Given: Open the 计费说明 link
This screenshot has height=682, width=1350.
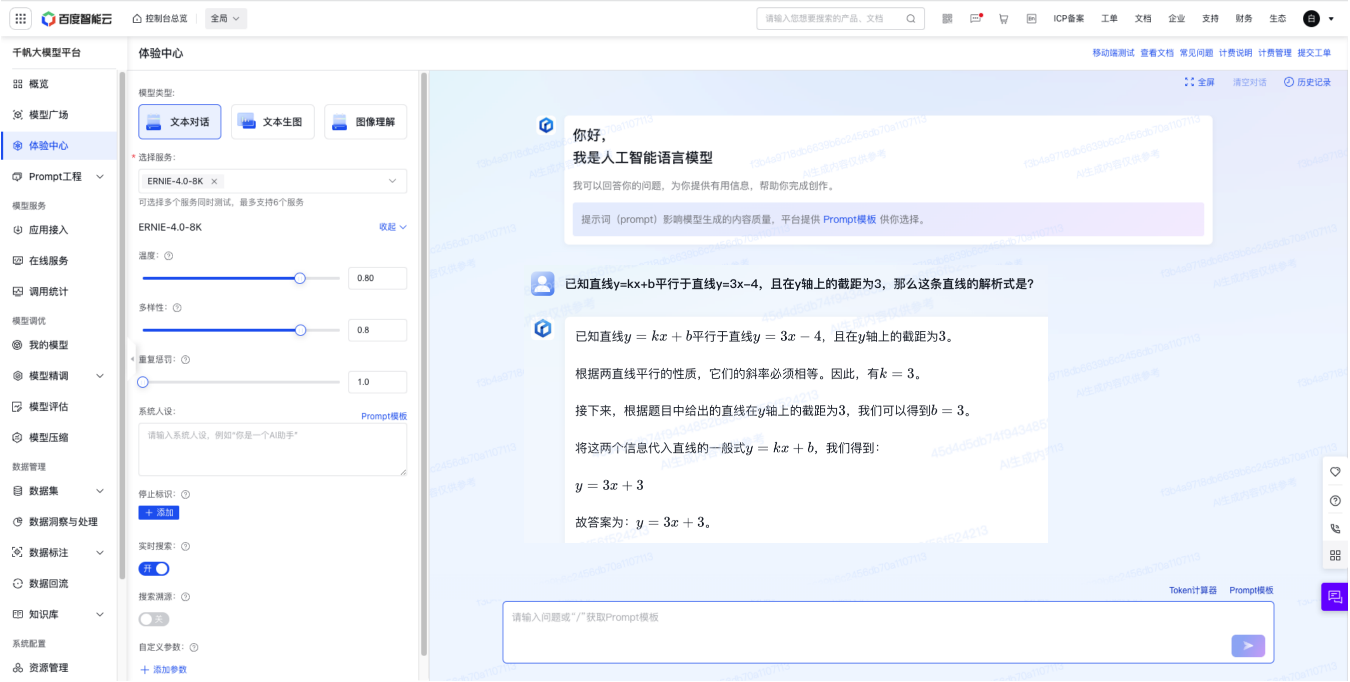Looking at the screenshot, I should (x=1235, y=53).
